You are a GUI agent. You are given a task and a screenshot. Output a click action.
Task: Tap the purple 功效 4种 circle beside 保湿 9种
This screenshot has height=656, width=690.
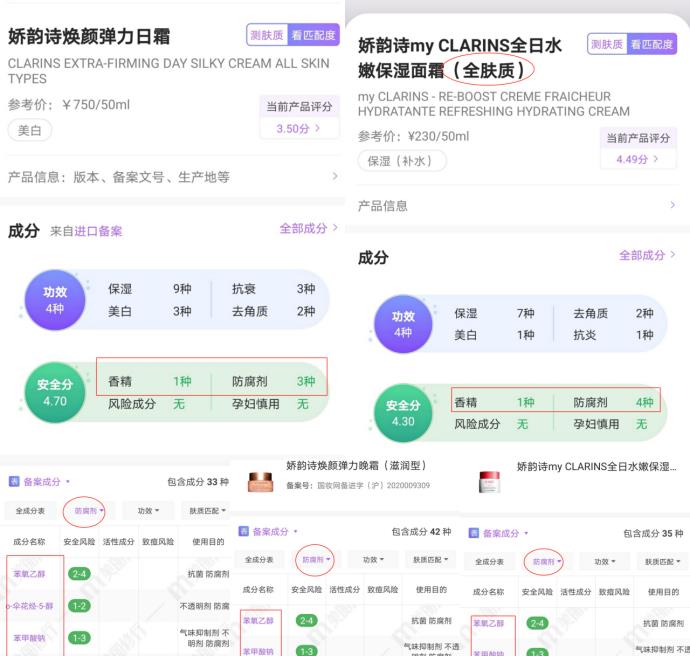pos(55,300)
